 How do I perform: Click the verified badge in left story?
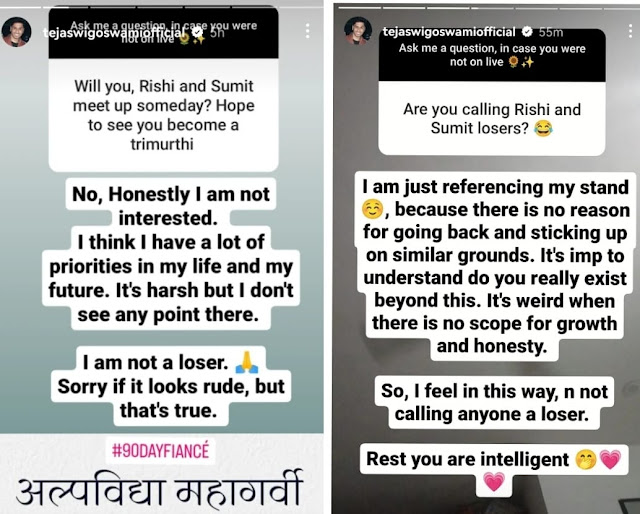pos(198,32)
